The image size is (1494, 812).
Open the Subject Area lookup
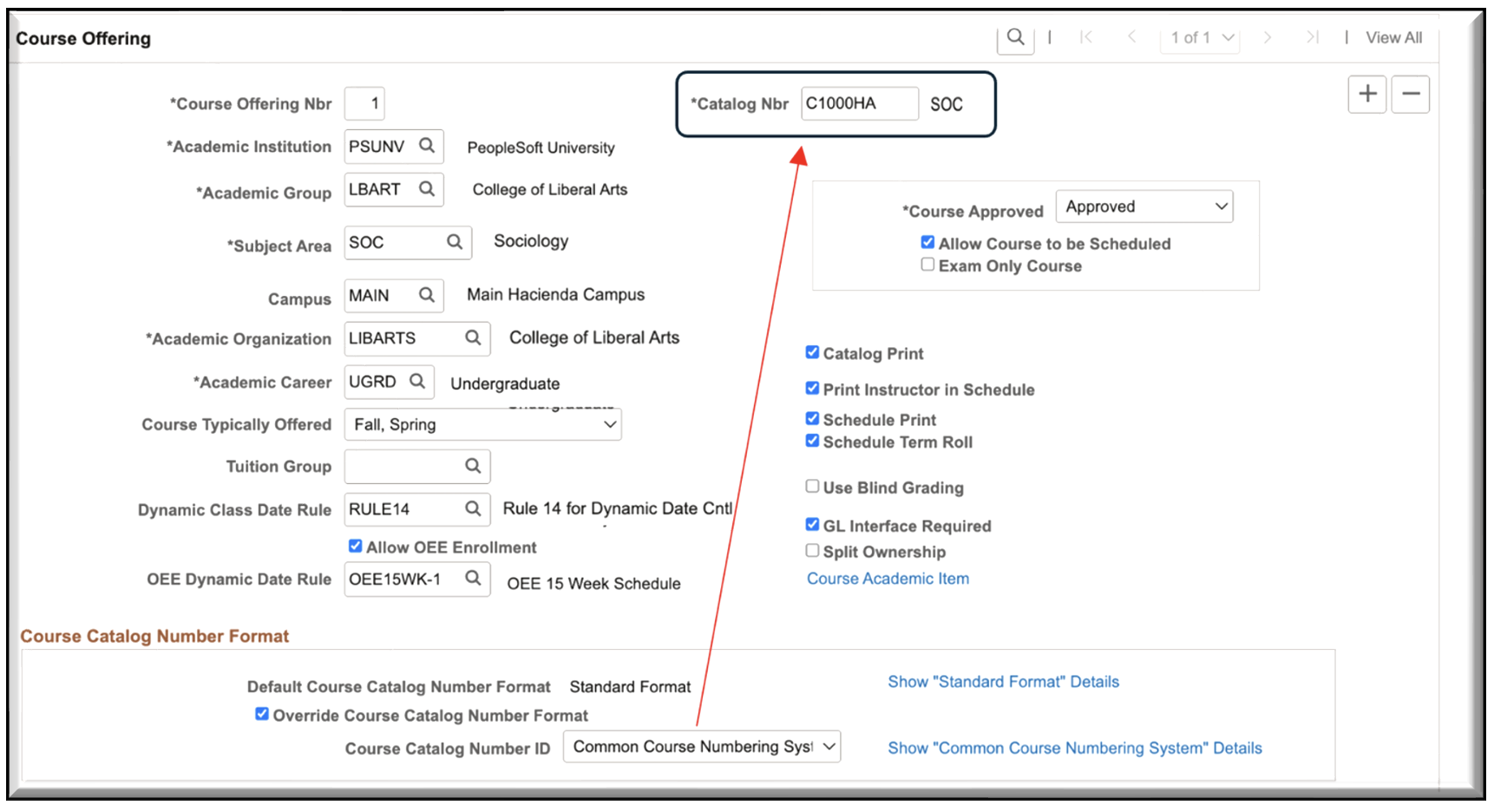(x=455, y=242)
